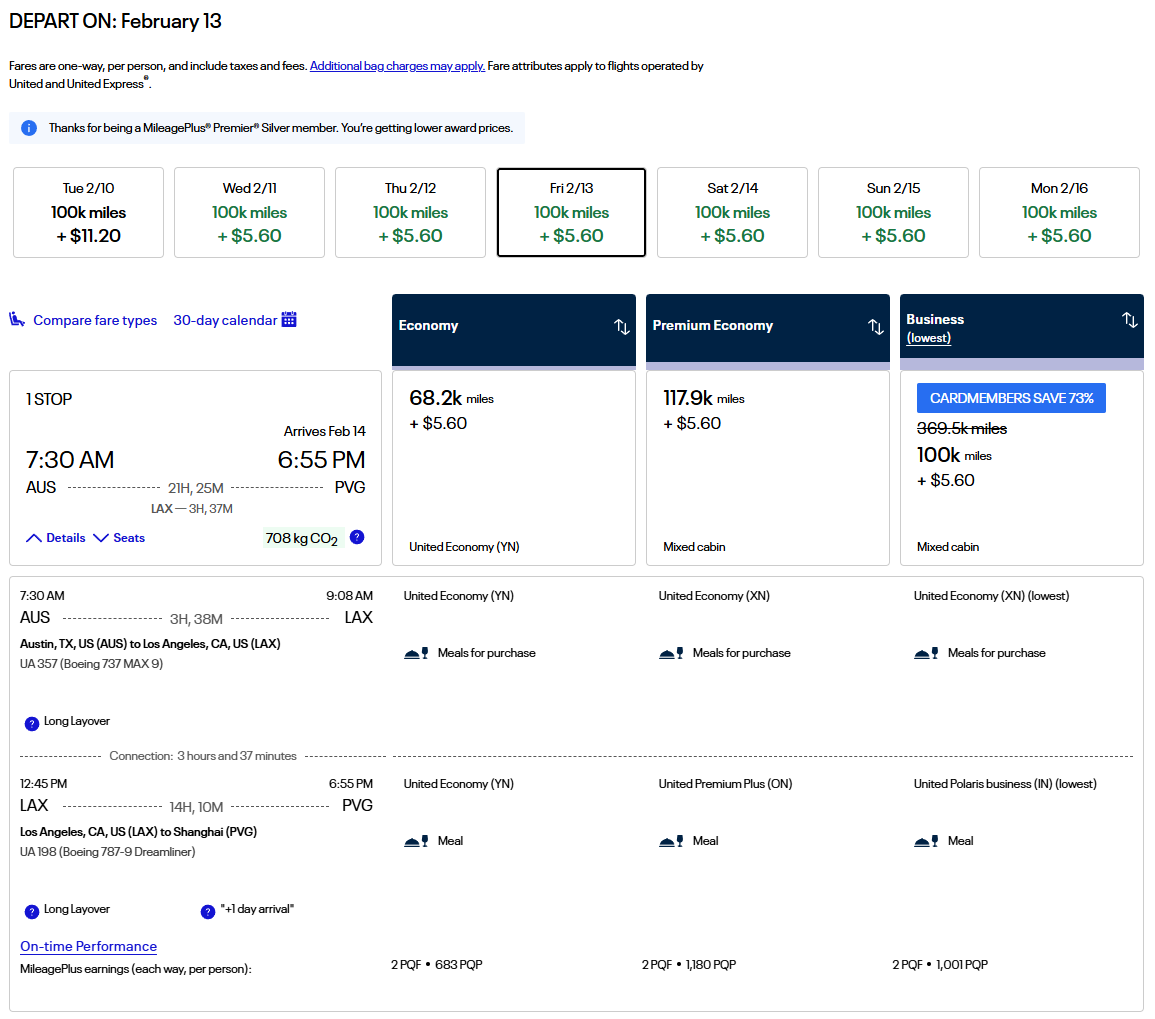Click the sort arrows in Economy header

tap(621, 327)
